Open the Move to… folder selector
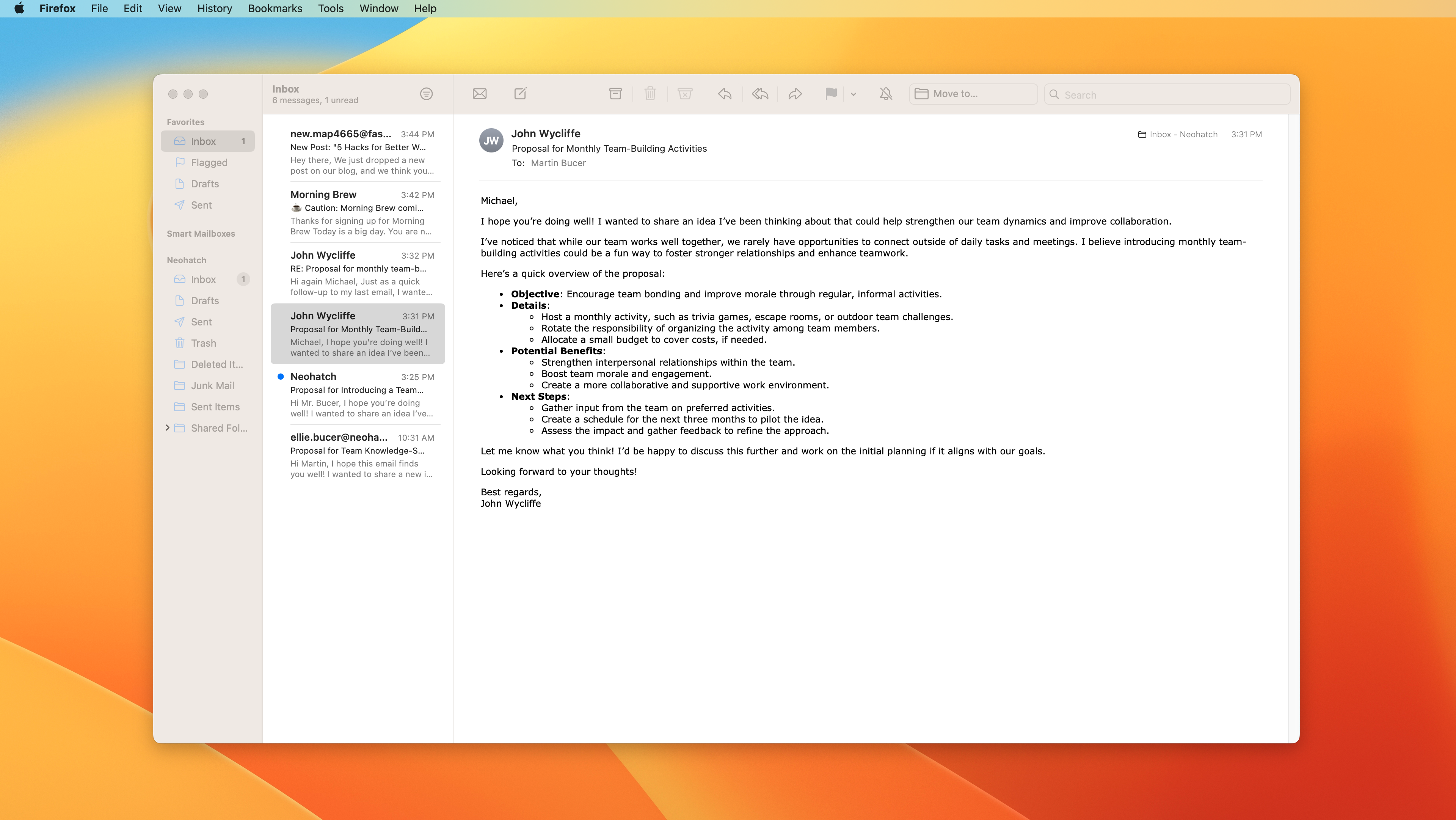Screen dimensions: 1456x820 [973, 94]
